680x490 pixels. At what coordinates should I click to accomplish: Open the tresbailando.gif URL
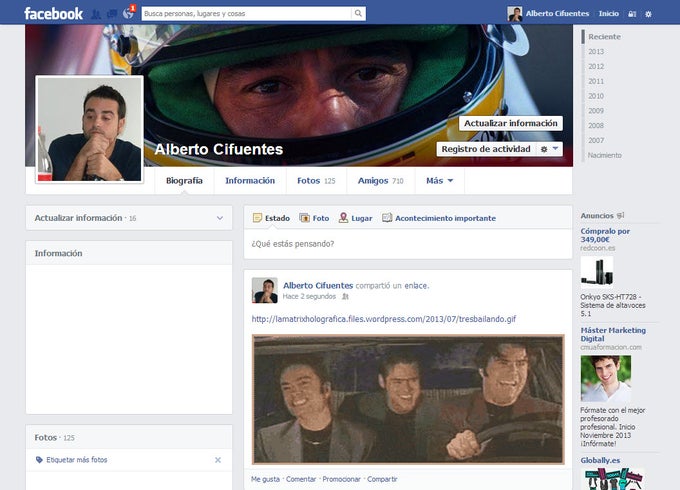point(384,319)
